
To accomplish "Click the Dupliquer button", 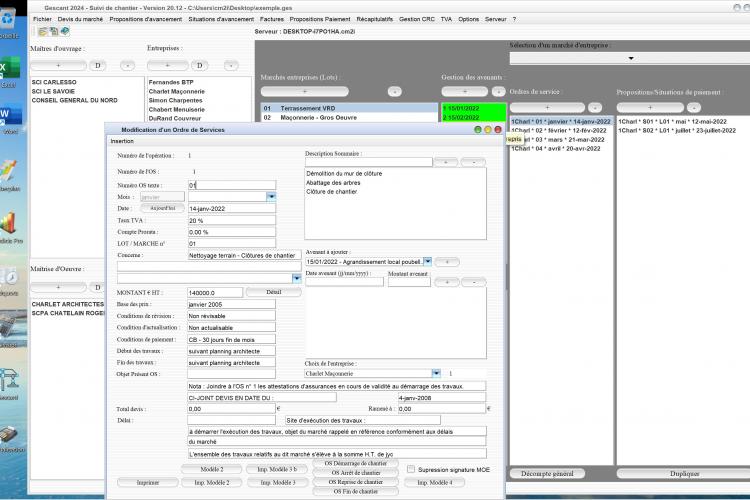I will coord(684,474).
